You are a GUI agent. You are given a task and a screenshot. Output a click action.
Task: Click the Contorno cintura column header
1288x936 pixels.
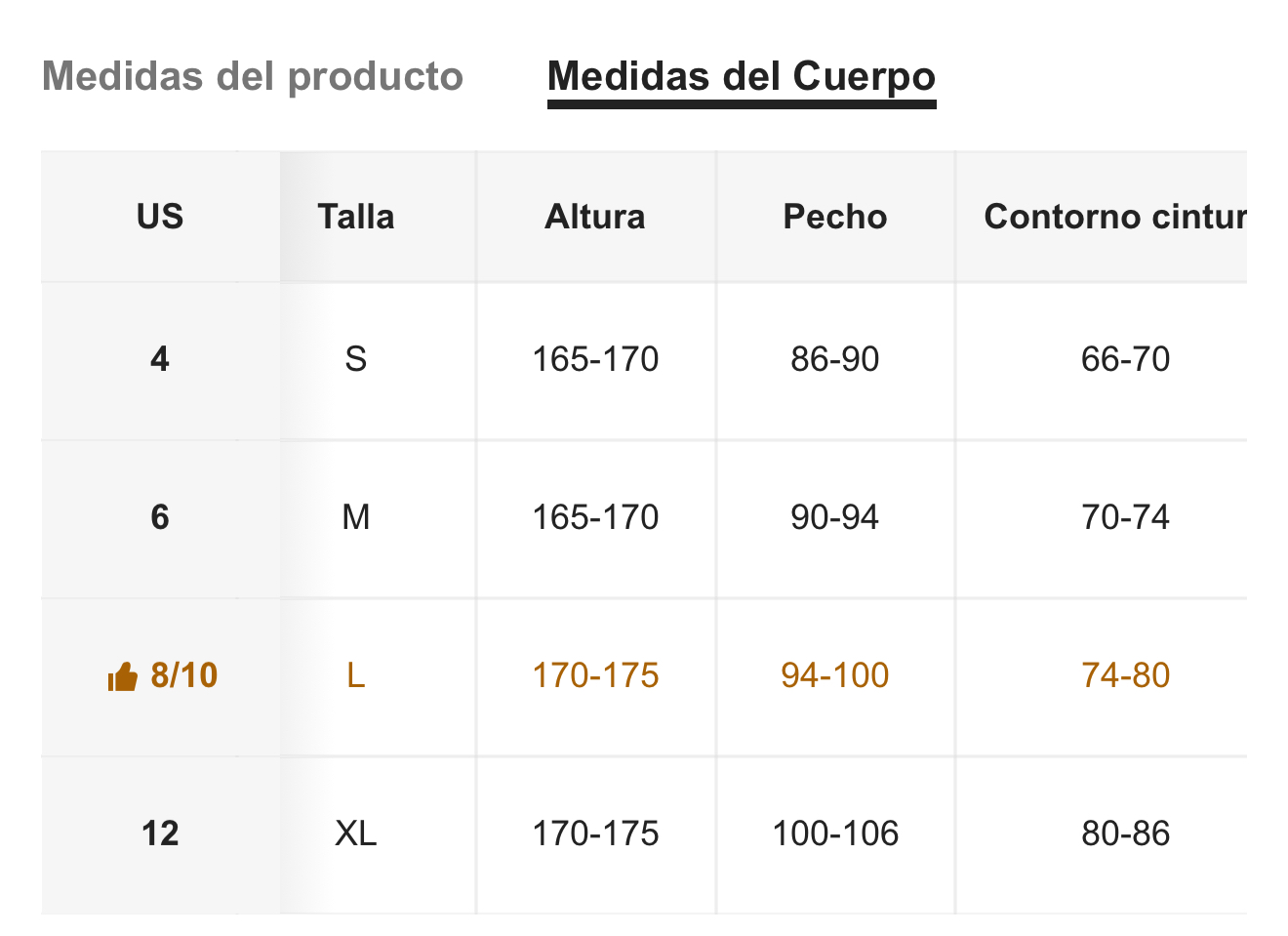(x=1115, y=217)
